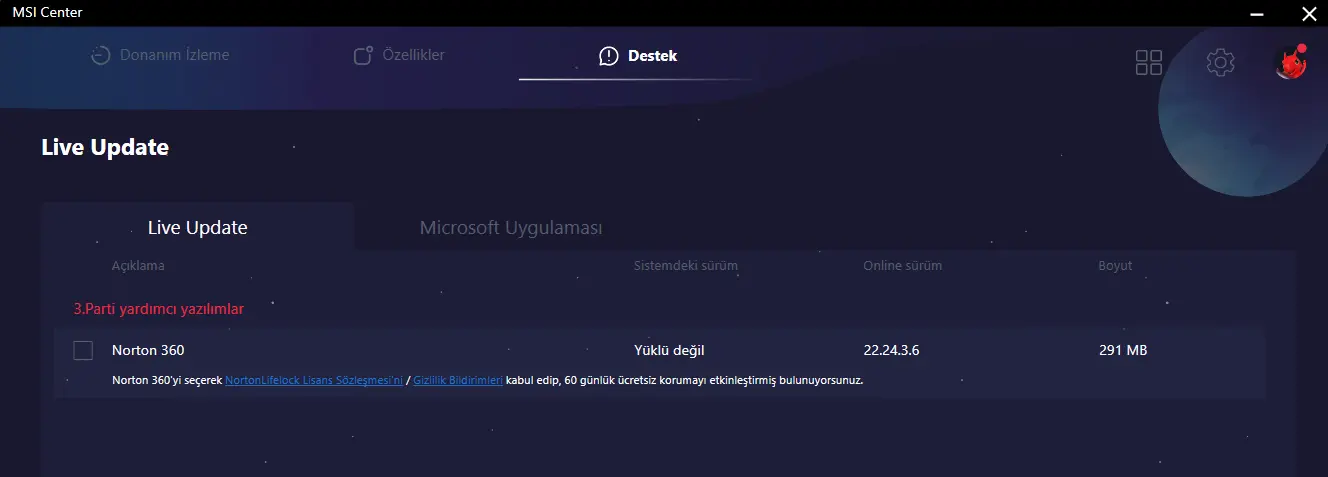Open the Donanım İzleme tab
The width and height of the screenshot is (1328, 477).
[160, 55]
